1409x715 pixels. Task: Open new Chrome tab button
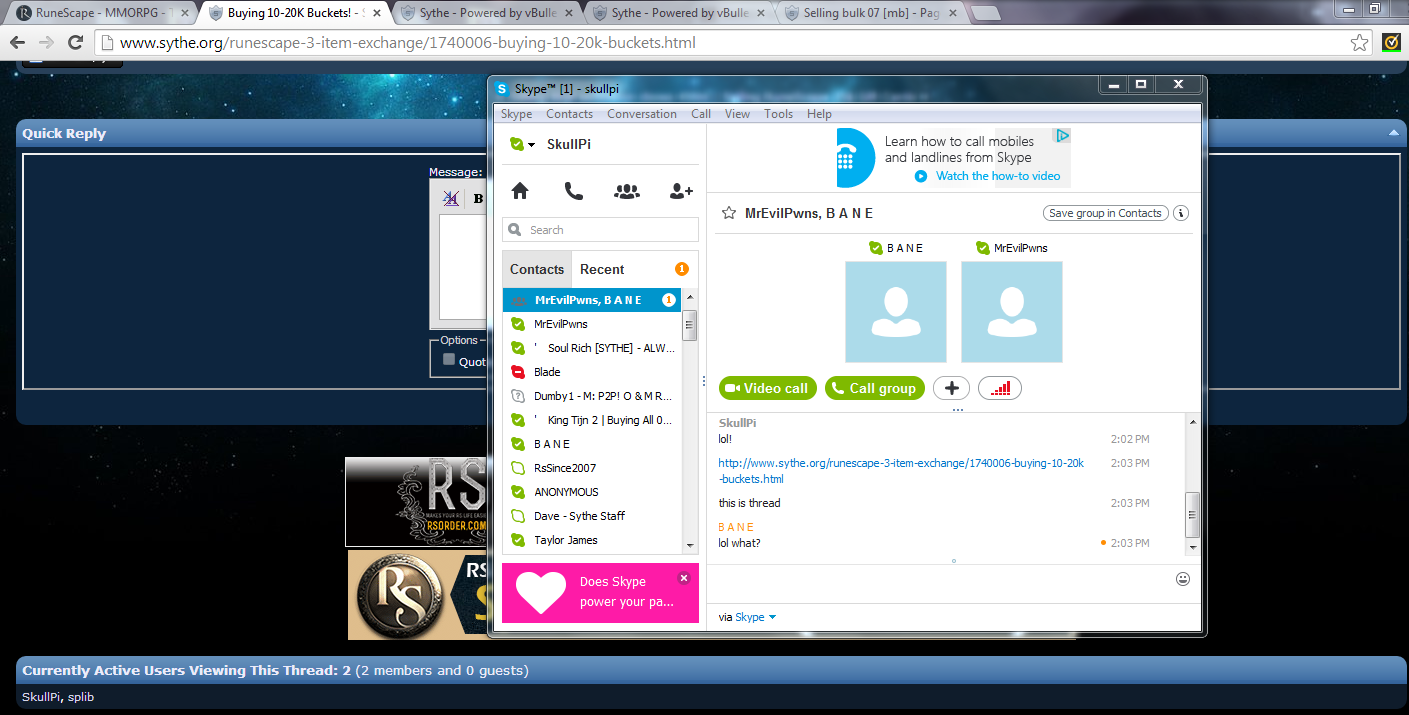(x=985, y=14)
